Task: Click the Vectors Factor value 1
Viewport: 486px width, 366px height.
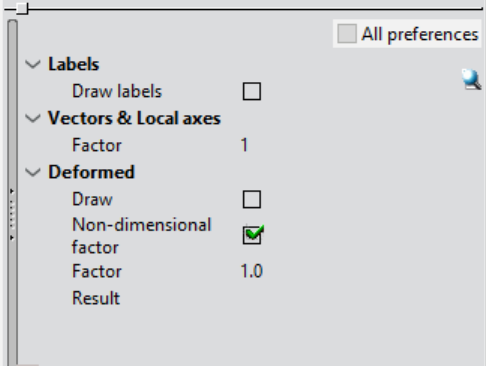Action: pyautogui.click(x=244, y=145)
